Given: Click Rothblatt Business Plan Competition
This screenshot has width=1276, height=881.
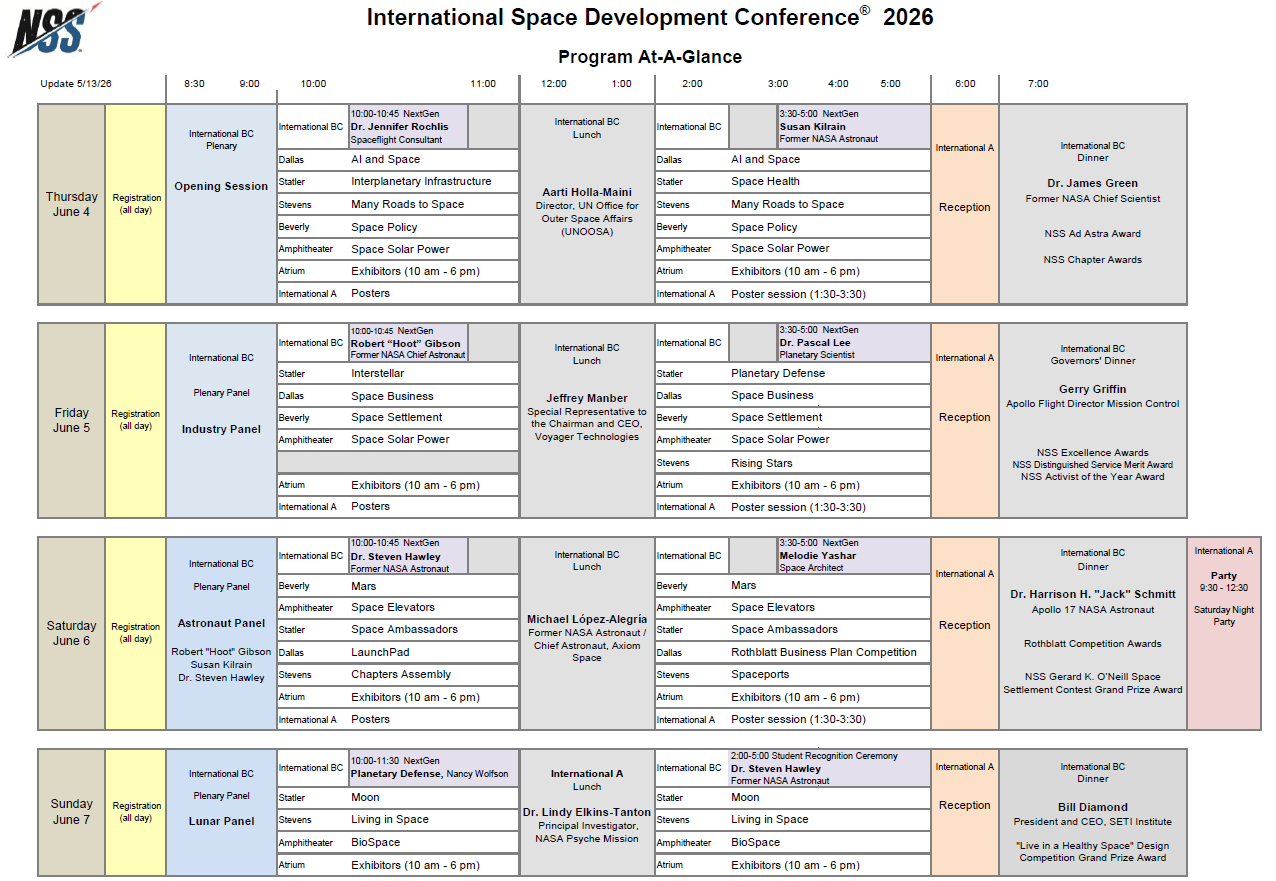Looking at the screenshot, I should pyautogui.click(x=824, y=652).
